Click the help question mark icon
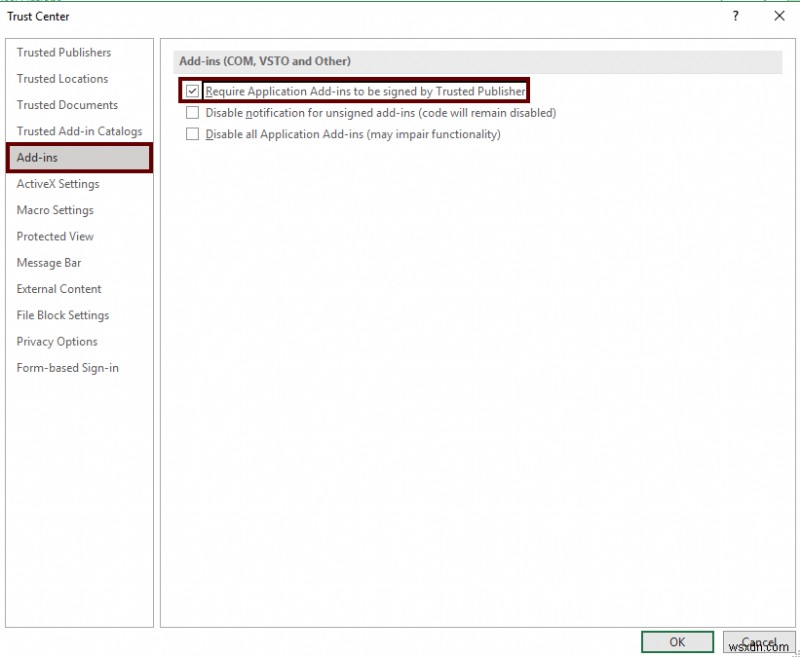The width and height of the screenshot is (800, 657). (x=735, y=16)
